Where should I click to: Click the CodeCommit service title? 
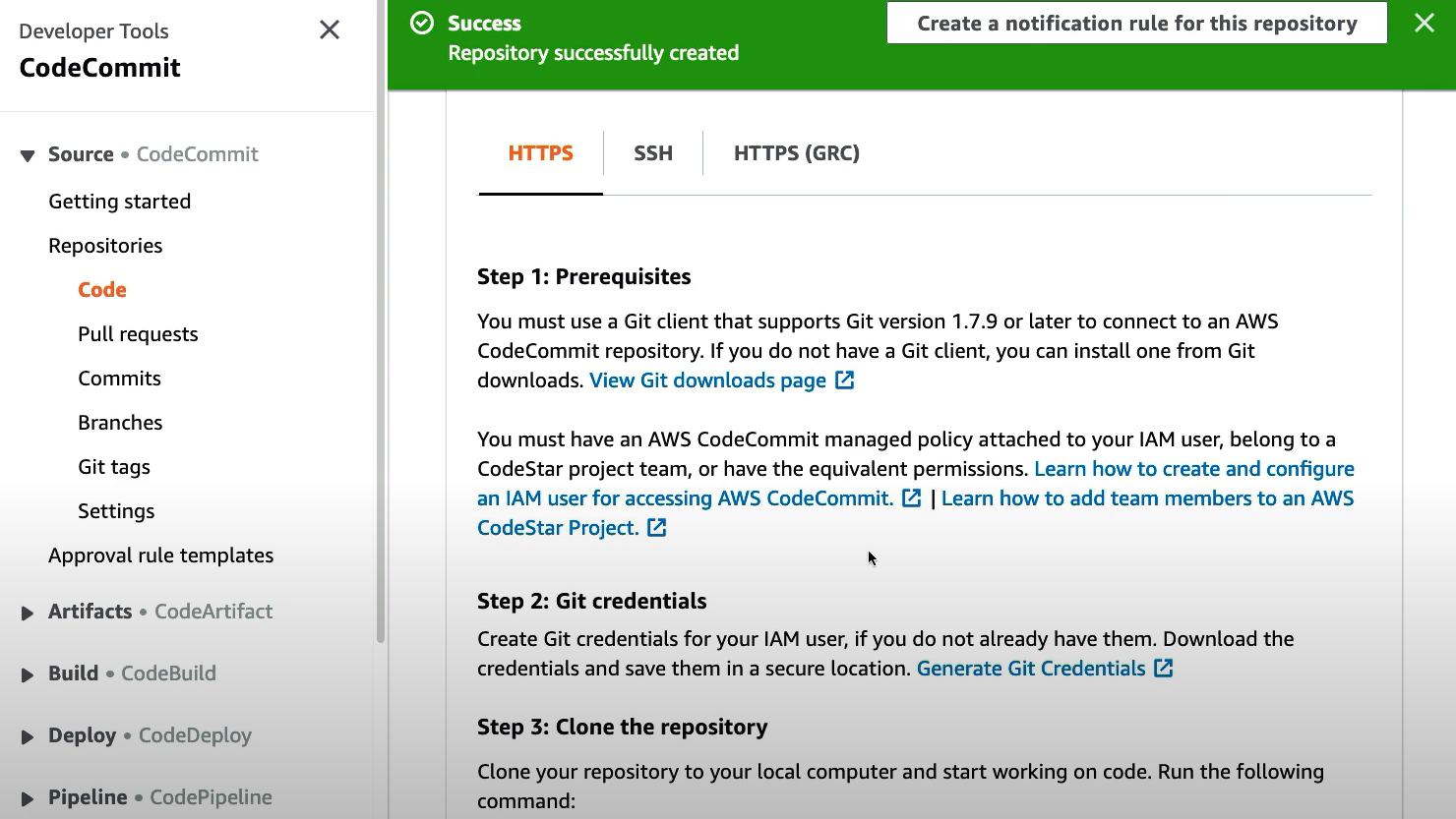coord(99,67)
